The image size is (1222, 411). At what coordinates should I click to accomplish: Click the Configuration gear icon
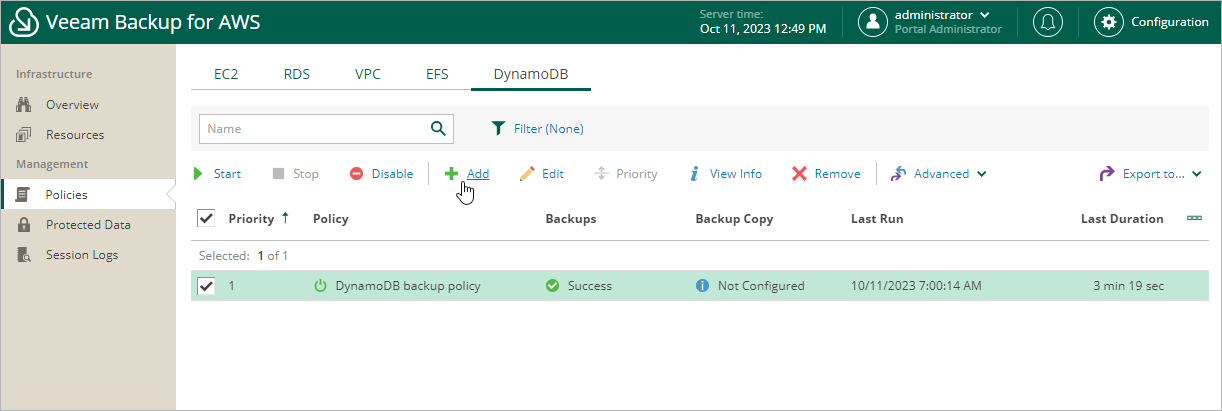1108,22
